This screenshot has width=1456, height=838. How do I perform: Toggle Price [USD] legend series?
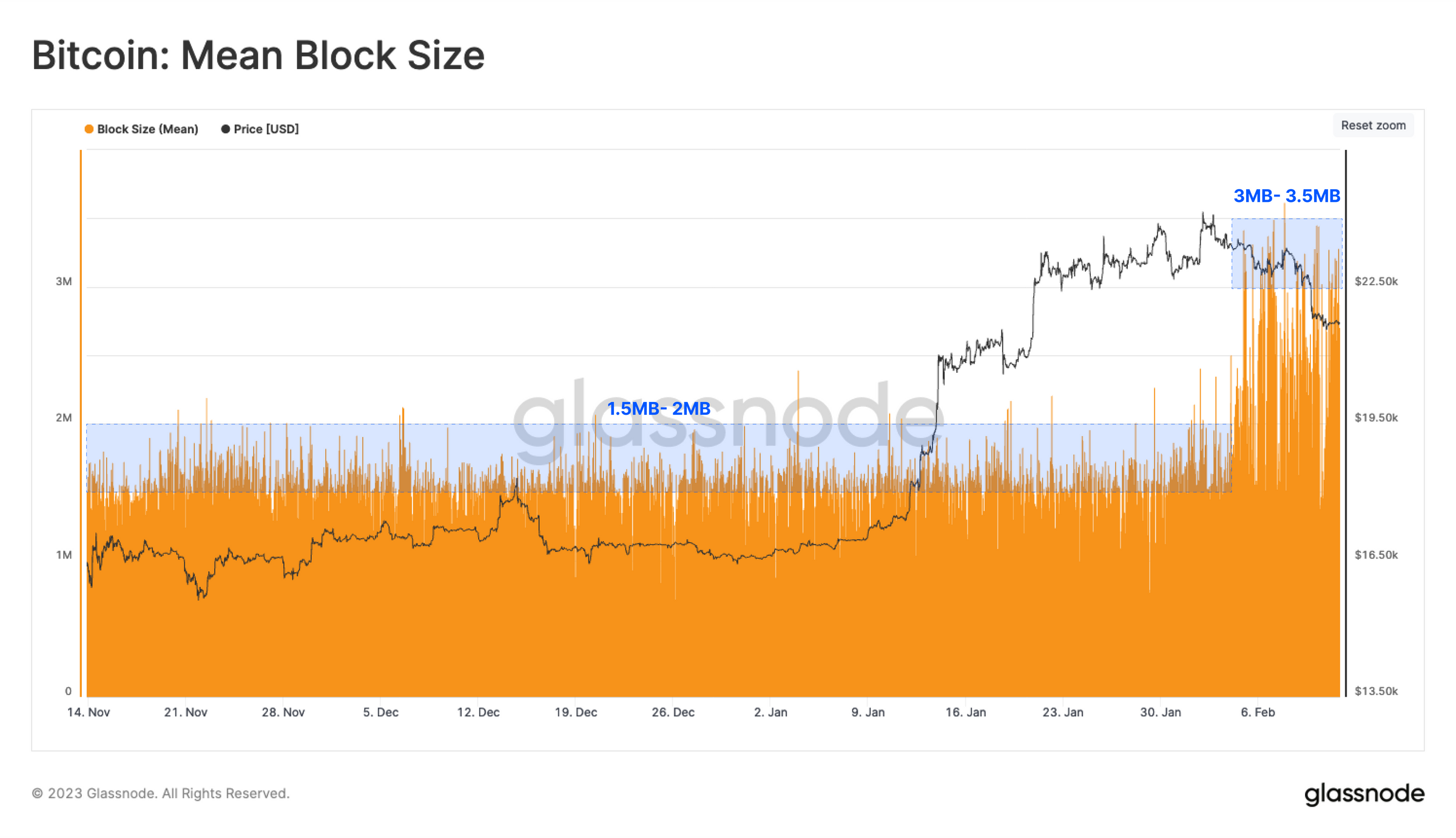point(260,129)
